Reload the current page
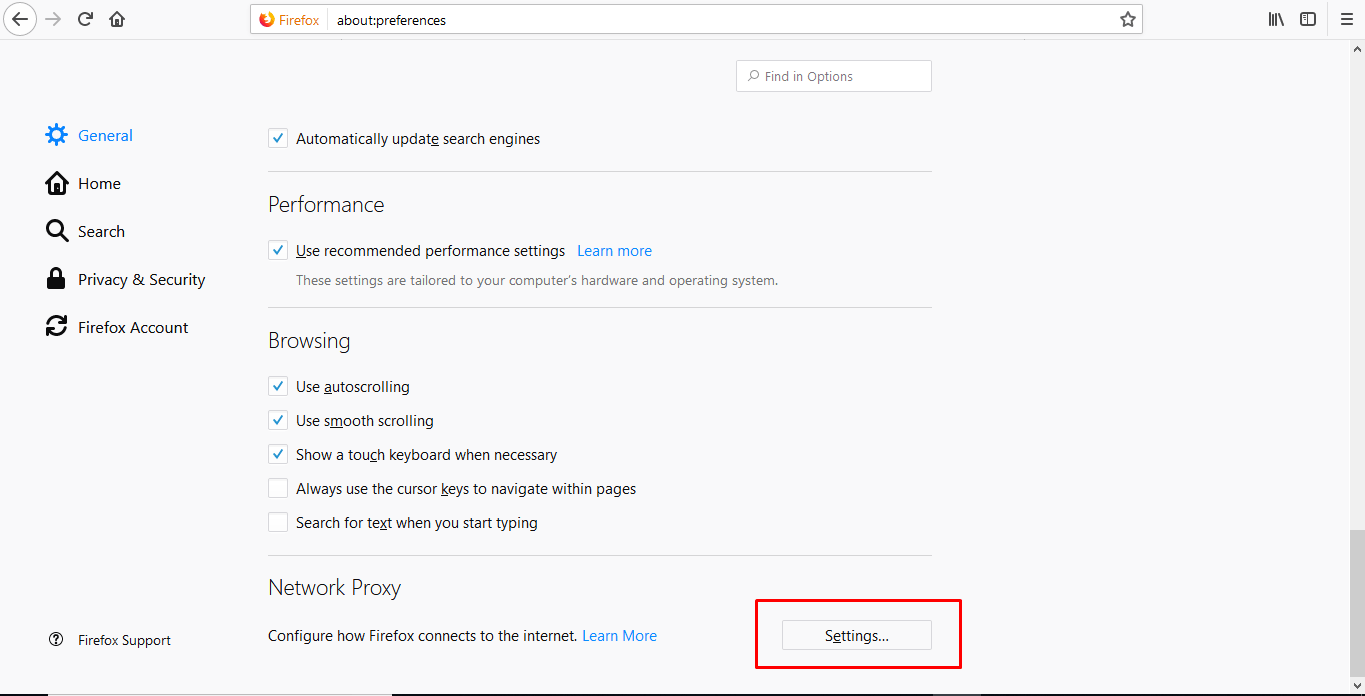This screenshot has height=696, width=1365. pos(85,19)
